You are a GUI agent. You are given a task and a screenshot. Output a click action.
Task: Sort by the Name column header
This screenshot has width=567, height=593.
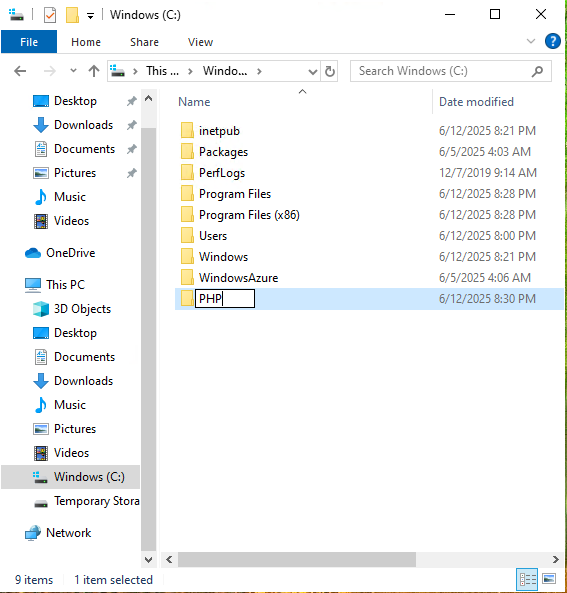(x=194, y=102)
